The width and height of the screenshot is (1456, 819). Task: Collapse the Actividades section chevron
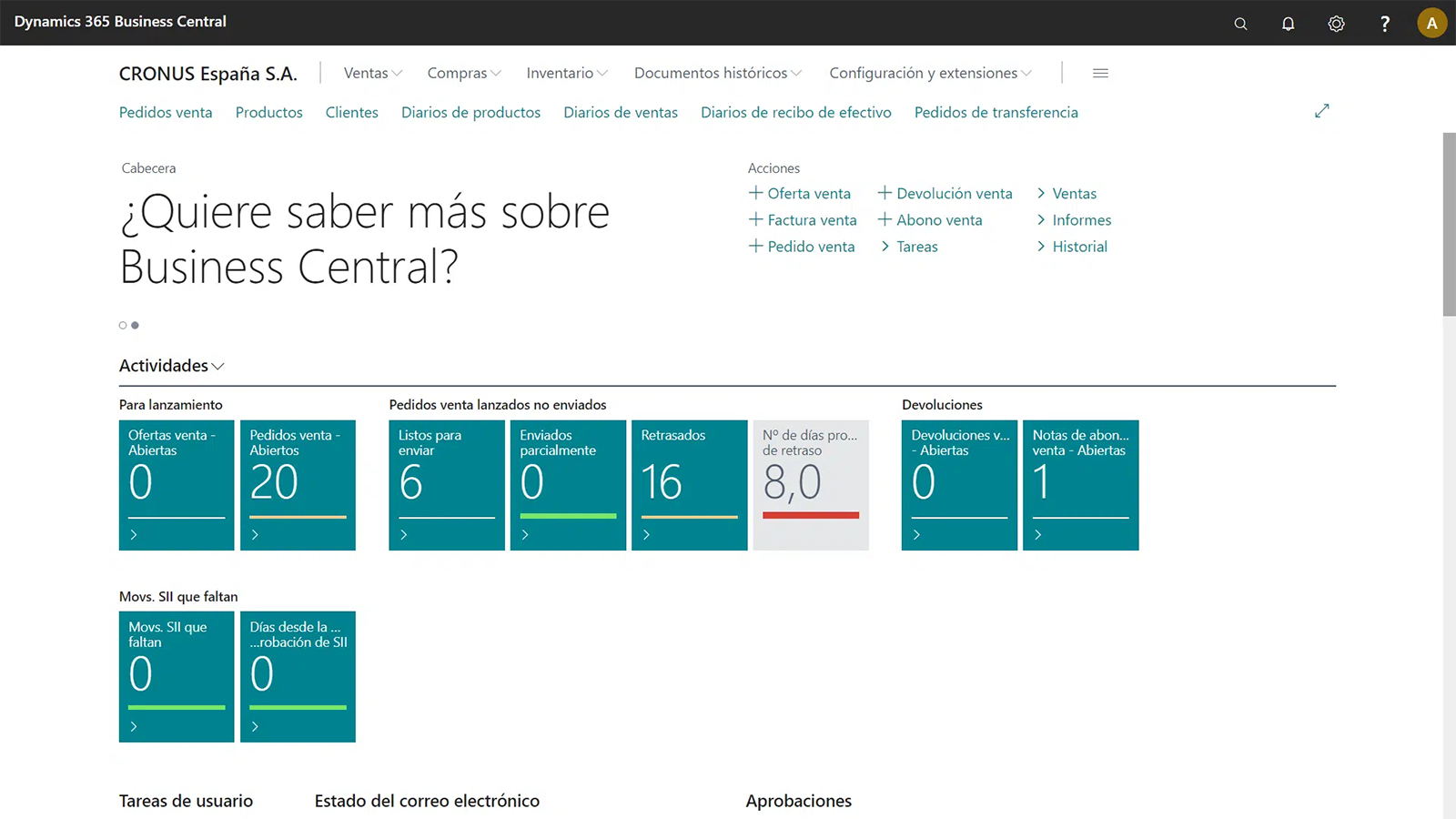(x=217, y=366)
